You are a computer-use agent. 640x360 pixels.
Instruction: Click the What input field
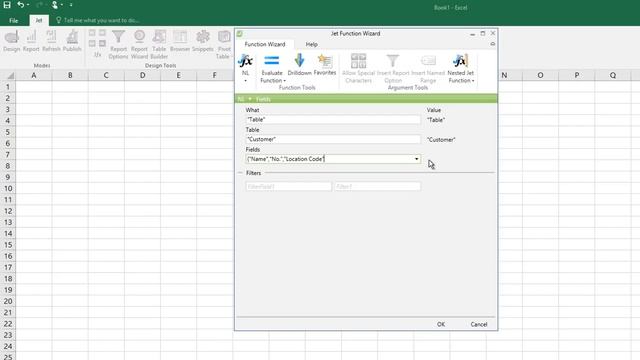pyautogui.click(x=333, y=120)
